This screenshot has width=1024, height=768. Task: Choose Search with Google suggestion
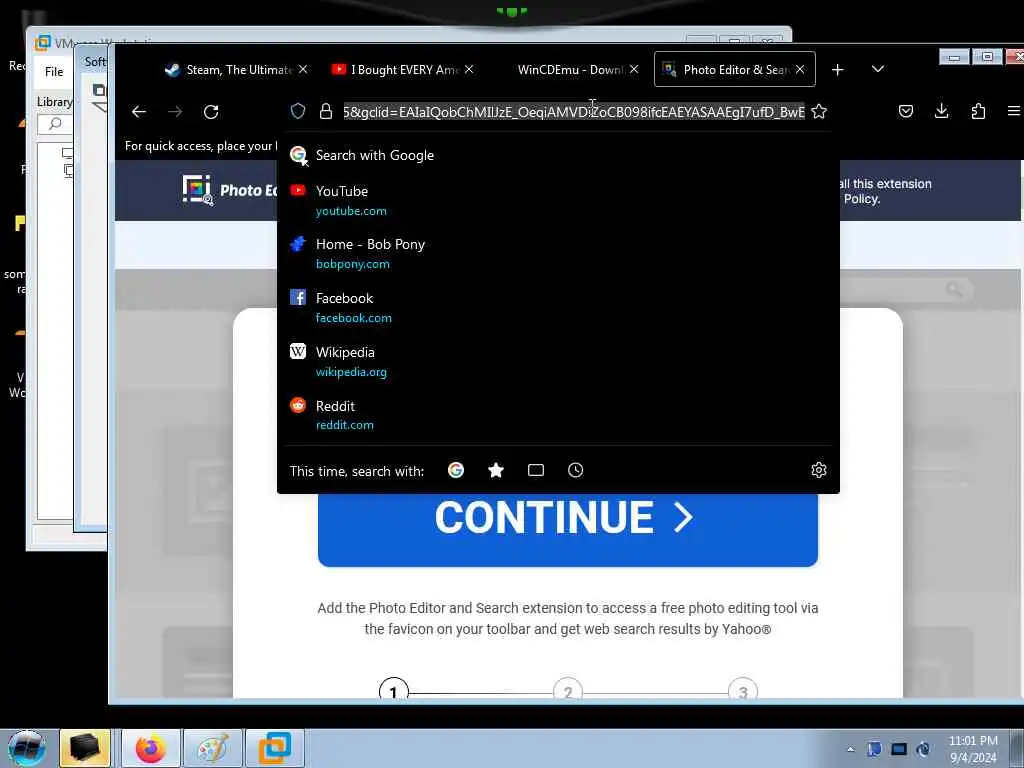click(558, 155)
